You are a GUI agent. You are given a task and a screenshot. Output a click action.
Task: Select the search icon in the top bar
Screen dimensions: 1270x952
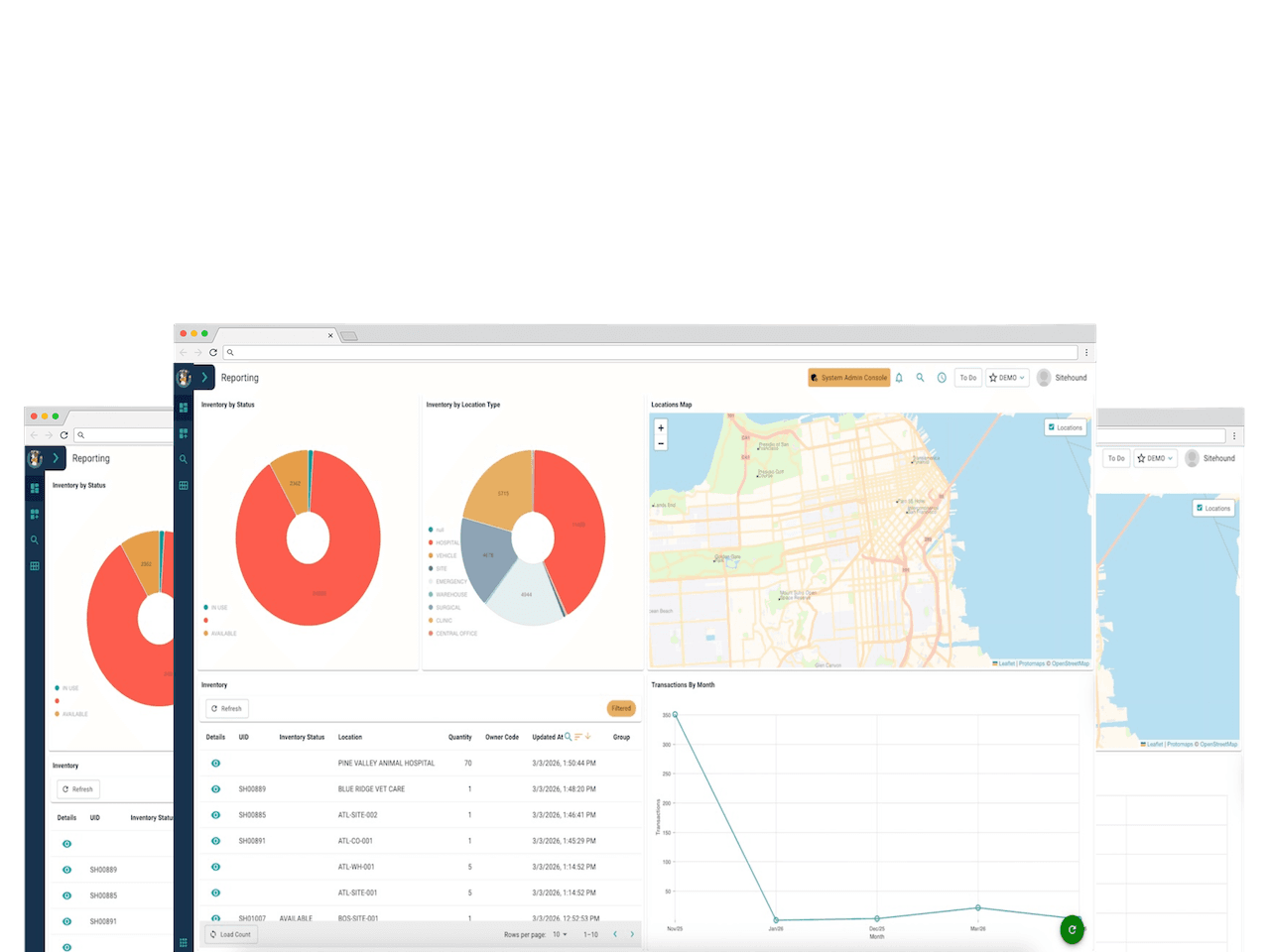point(920,378)
